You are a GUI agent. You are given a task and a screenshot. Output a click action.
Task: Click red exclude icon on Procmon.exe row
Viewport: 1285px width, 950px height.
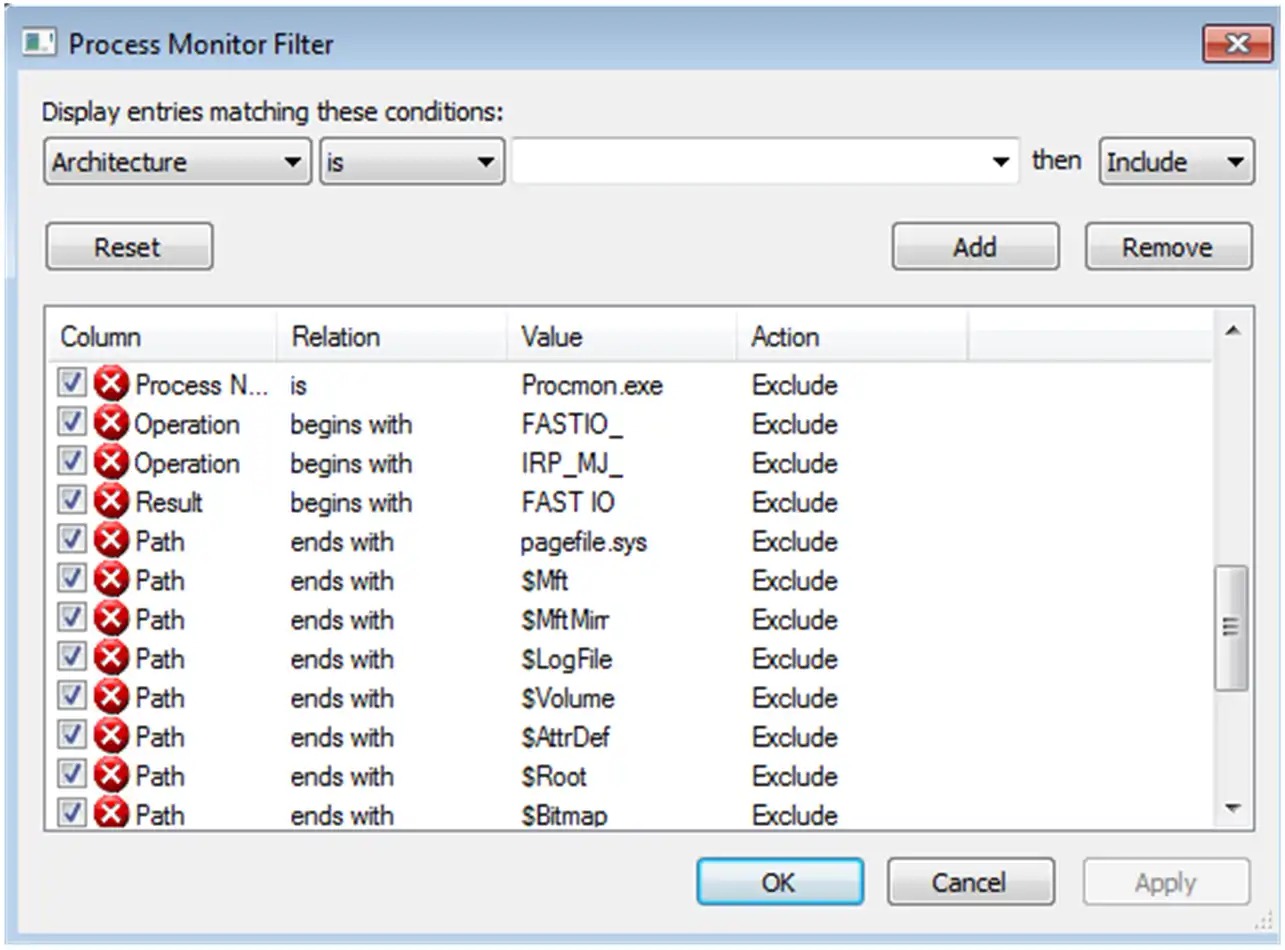[x=111, y=385]
